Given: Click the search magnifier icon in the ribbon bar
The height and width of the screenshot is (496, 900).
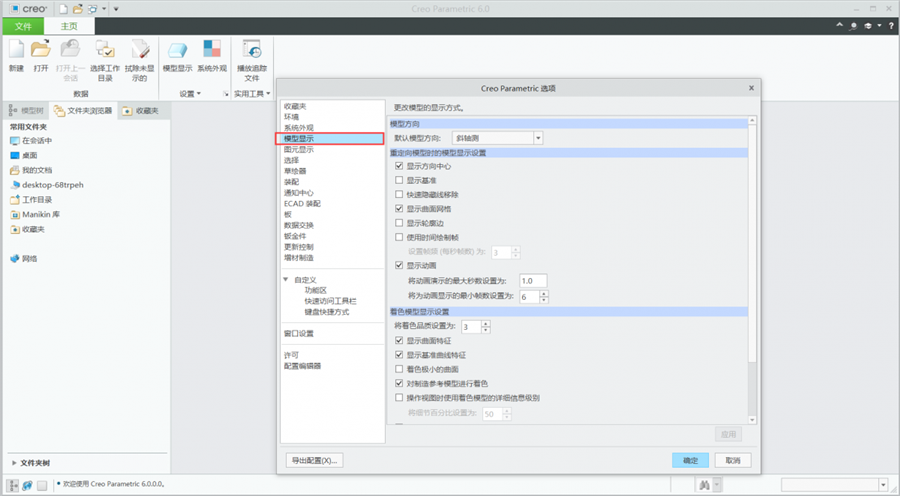Looking at the screenshot, I should click(854, 26).
